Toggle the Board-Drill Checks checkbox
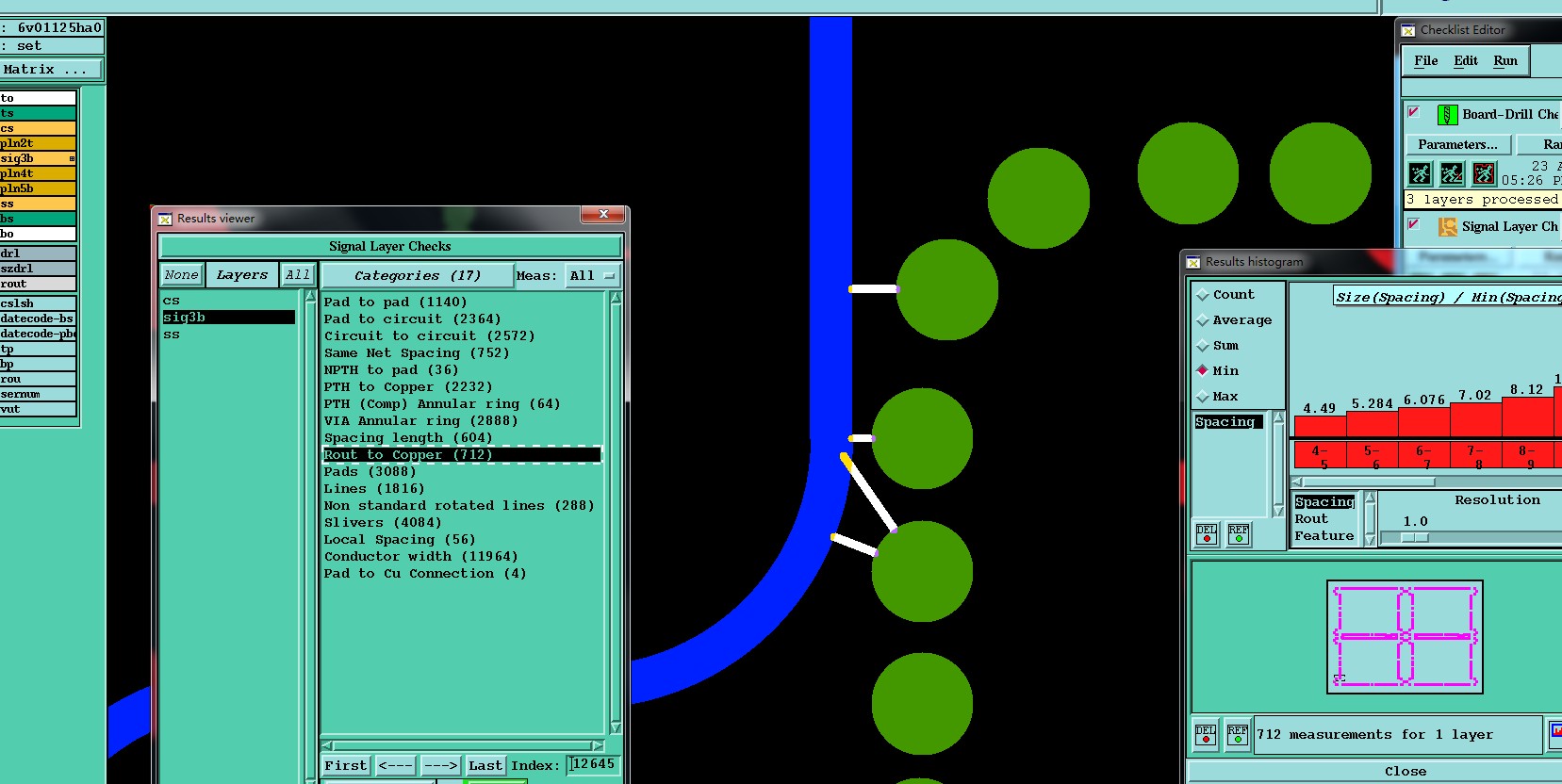The image size is (1562, 784). click(1413, 112)
